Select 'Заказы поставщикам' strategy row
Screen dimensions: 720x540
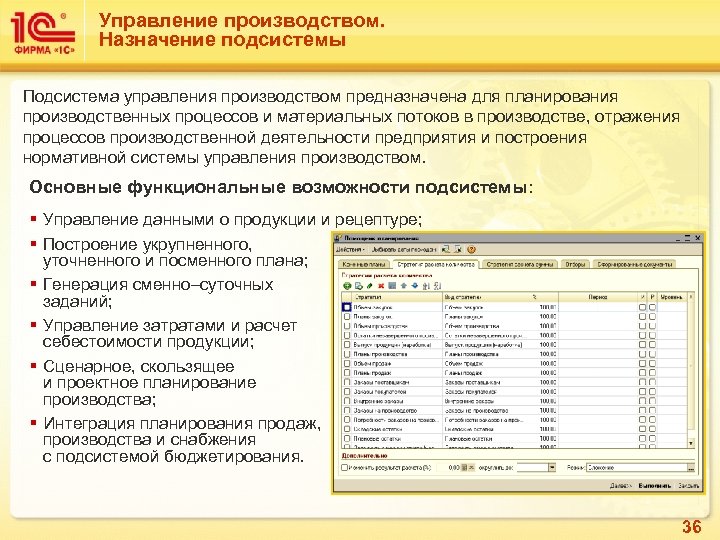[x=514, y=382]
